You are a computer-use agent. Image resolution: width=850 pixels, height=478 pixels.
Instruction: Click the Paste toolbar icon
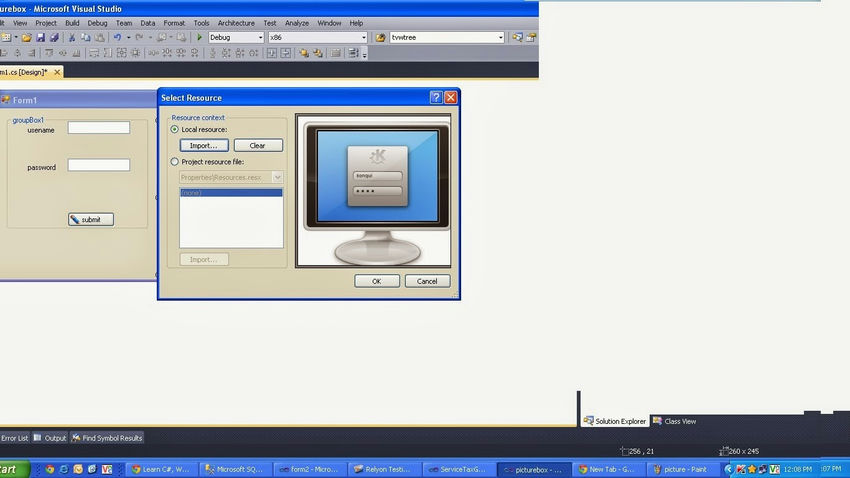[100, 37]
